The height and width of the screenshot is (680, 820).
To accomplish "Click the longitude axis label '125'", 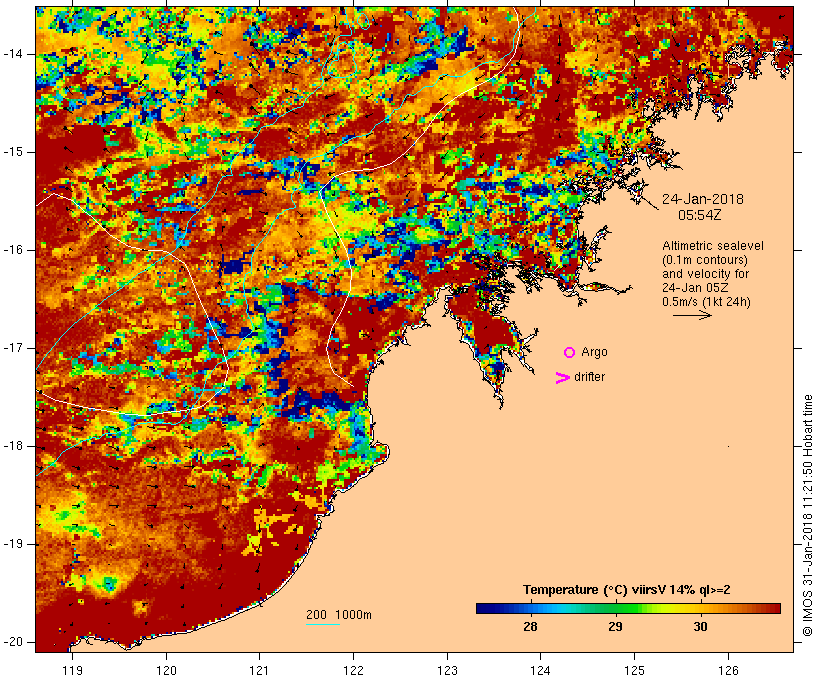I will click(635, 671).
